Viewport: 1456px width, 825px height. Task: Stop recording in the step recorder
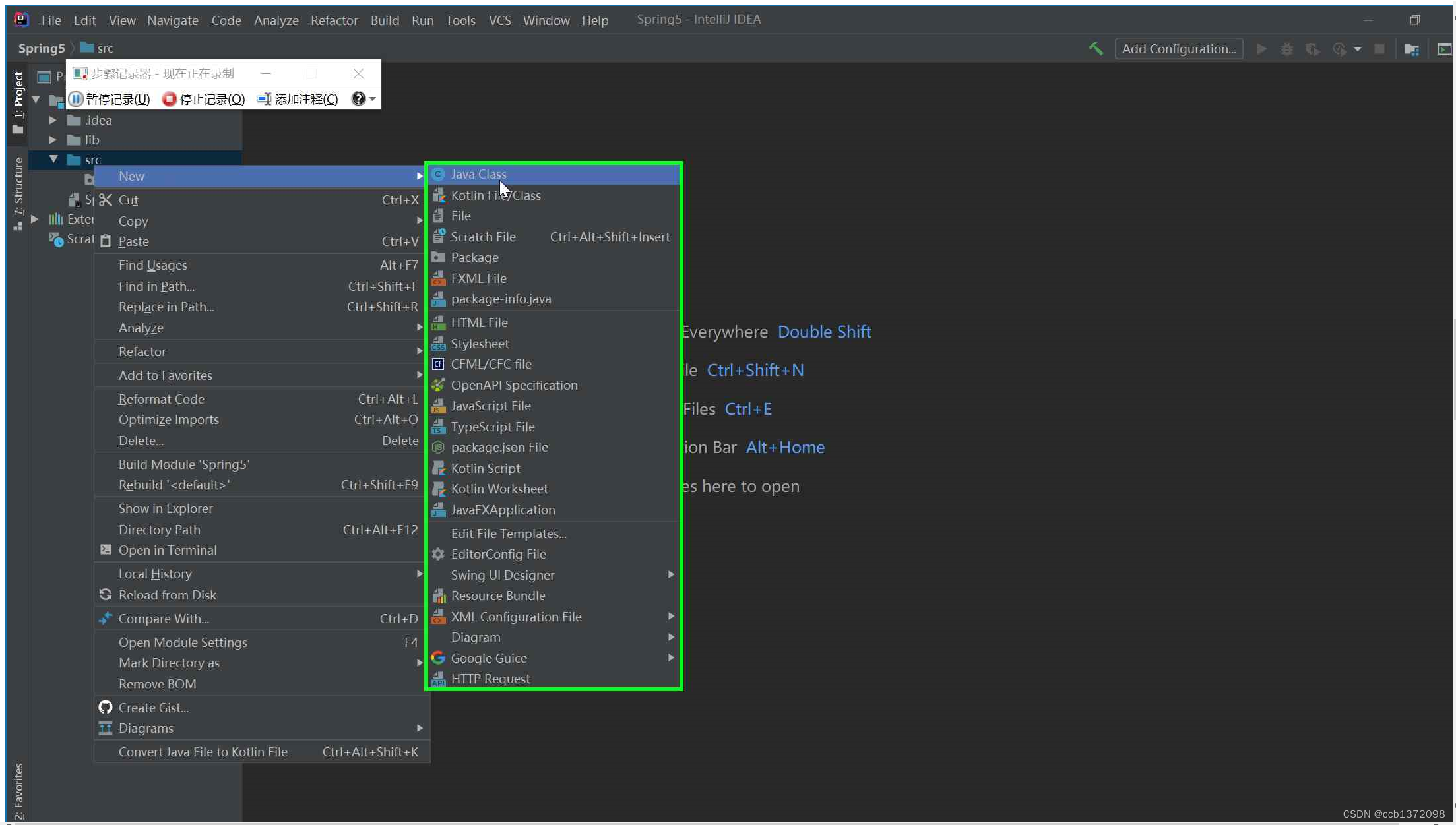[x=204, y=99]
